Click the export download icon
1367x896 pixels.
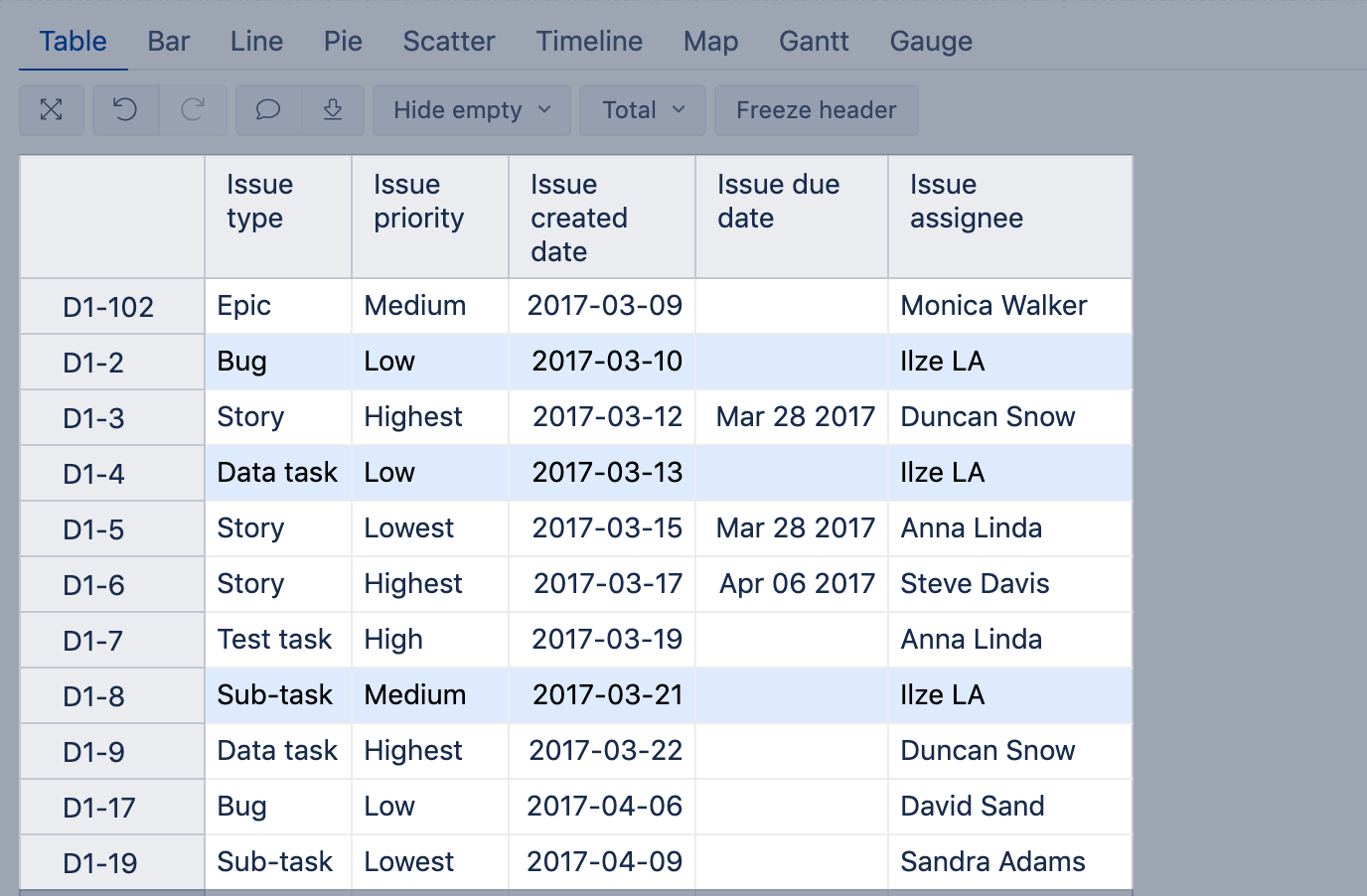pos(333,110)
